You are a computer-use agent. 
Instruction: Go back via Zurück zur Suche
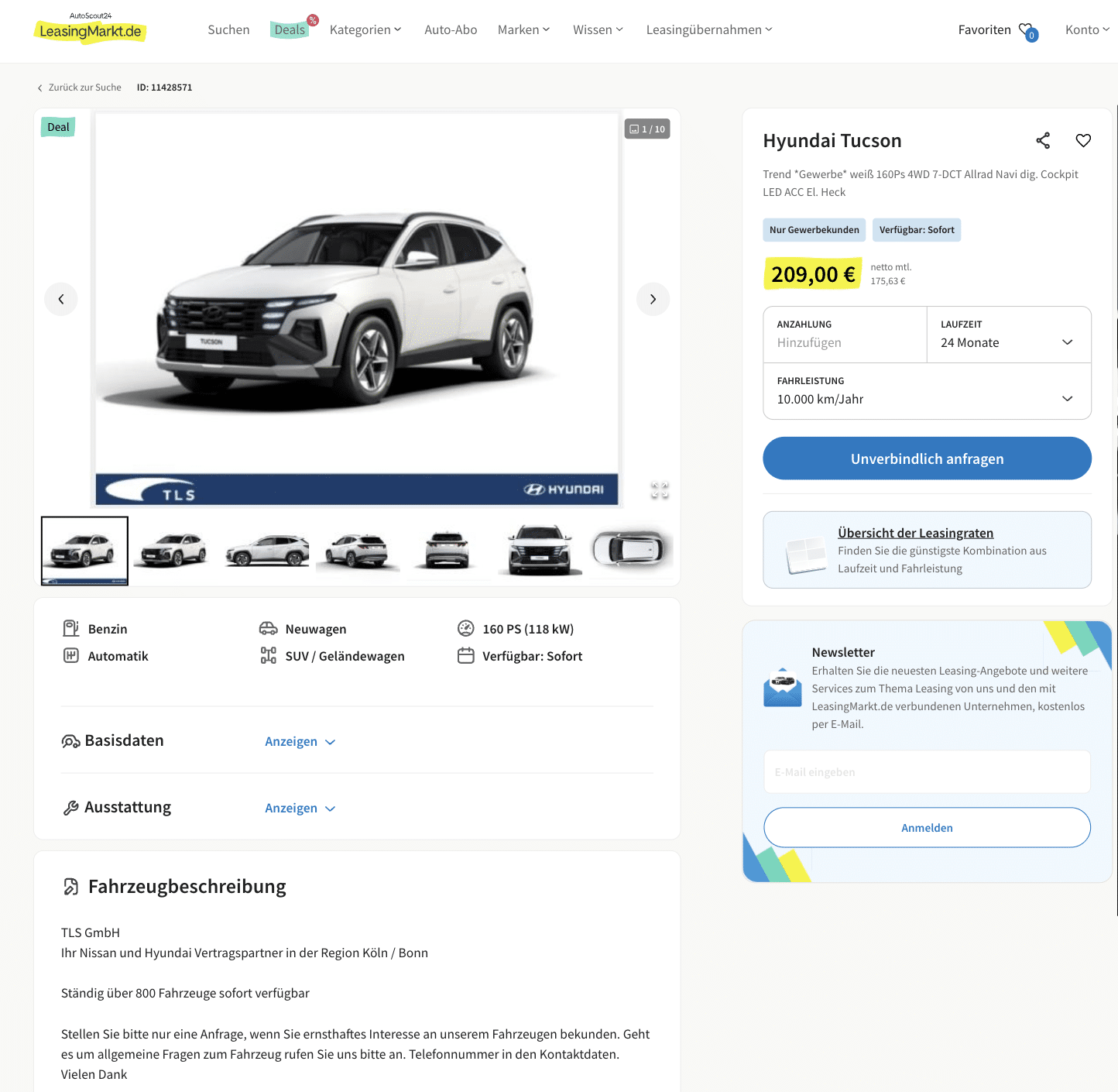pos(80,88)
